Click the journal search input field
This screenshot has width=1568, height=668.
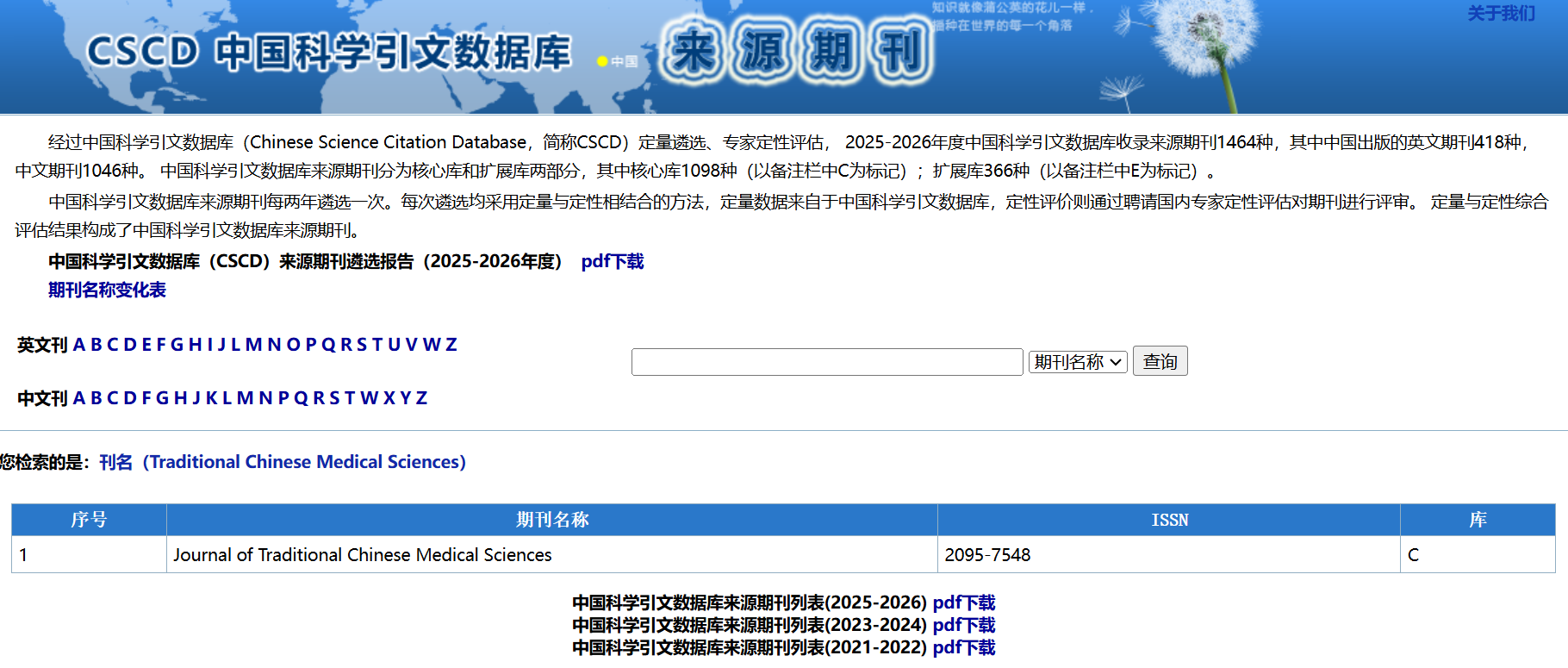[x=826, y=362]
